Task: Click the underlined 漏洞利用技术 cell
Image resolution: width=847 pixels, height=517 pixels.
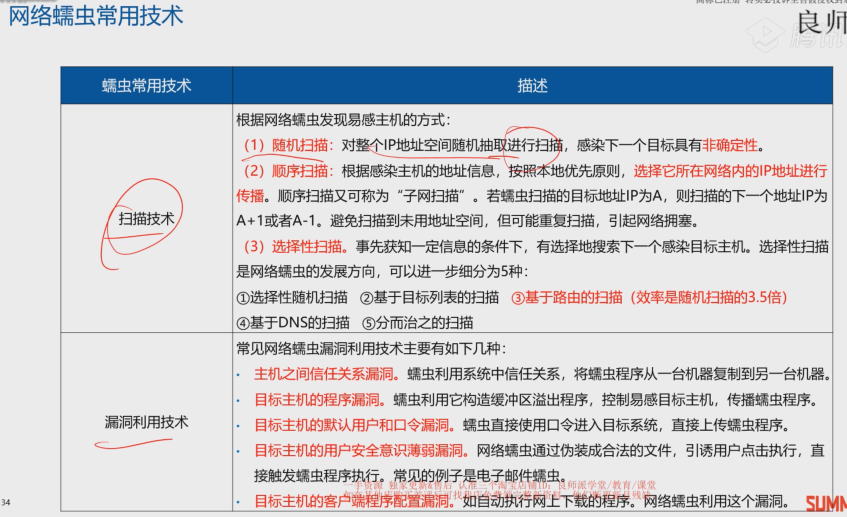Action: pos(146,422)
